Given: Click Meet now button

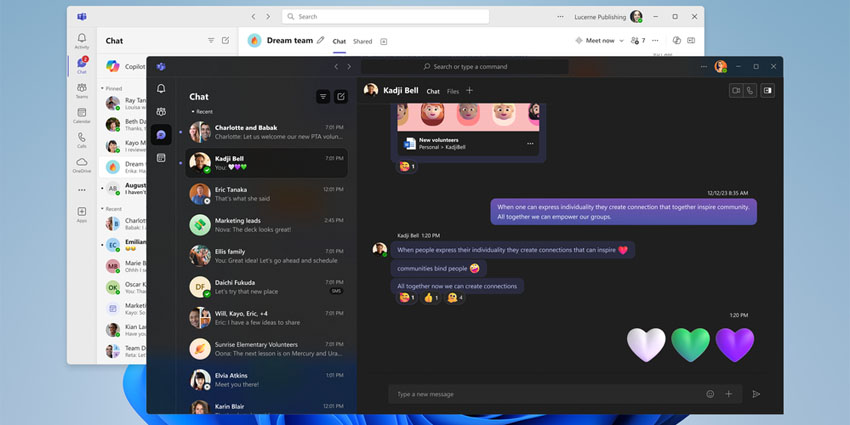Looking at the screenshot, I should [x=595, y=41].
